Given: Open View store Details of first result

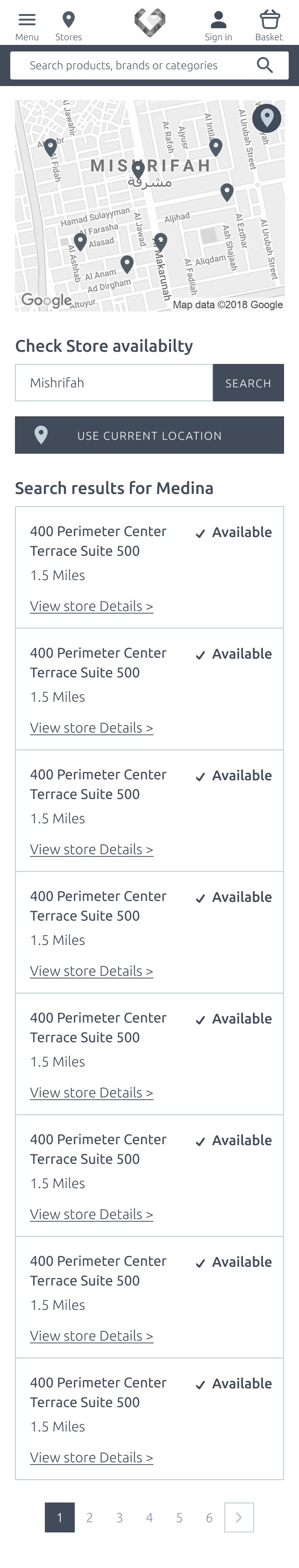Looking at the screenshot, I should (x=91, y=606).
